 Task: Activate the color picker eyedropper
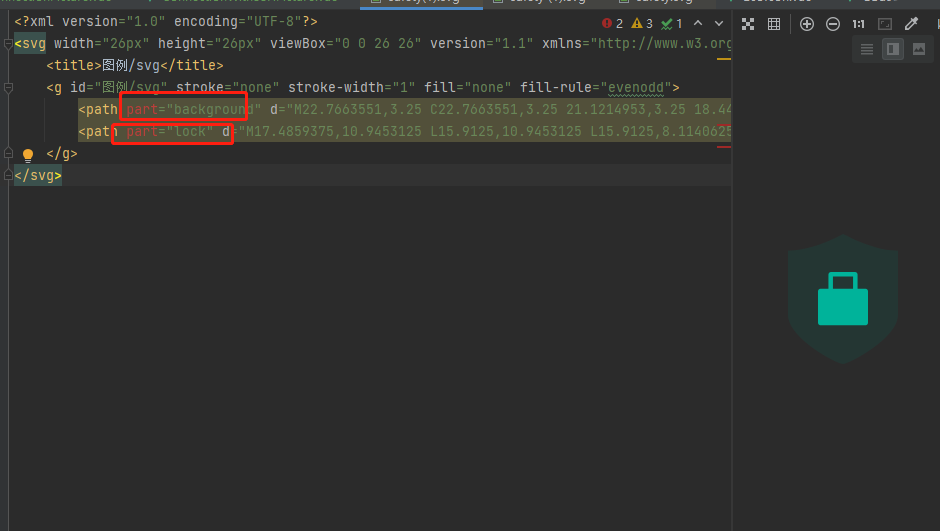911,24
